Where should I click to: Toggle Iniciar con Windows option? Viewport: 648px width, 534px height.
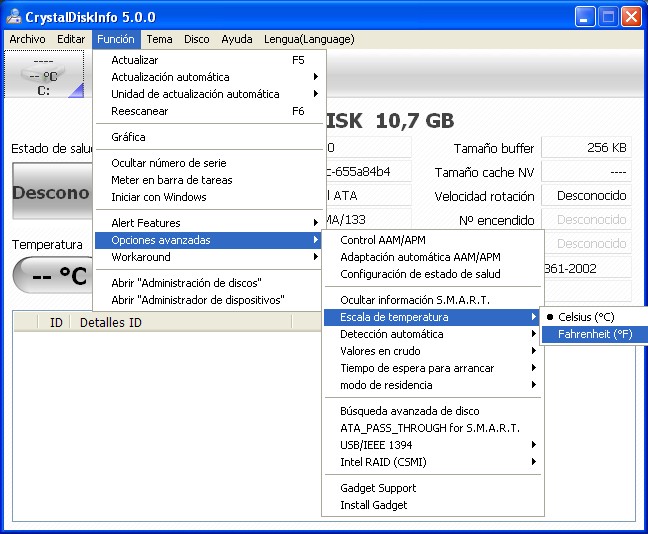coord(208,197)
